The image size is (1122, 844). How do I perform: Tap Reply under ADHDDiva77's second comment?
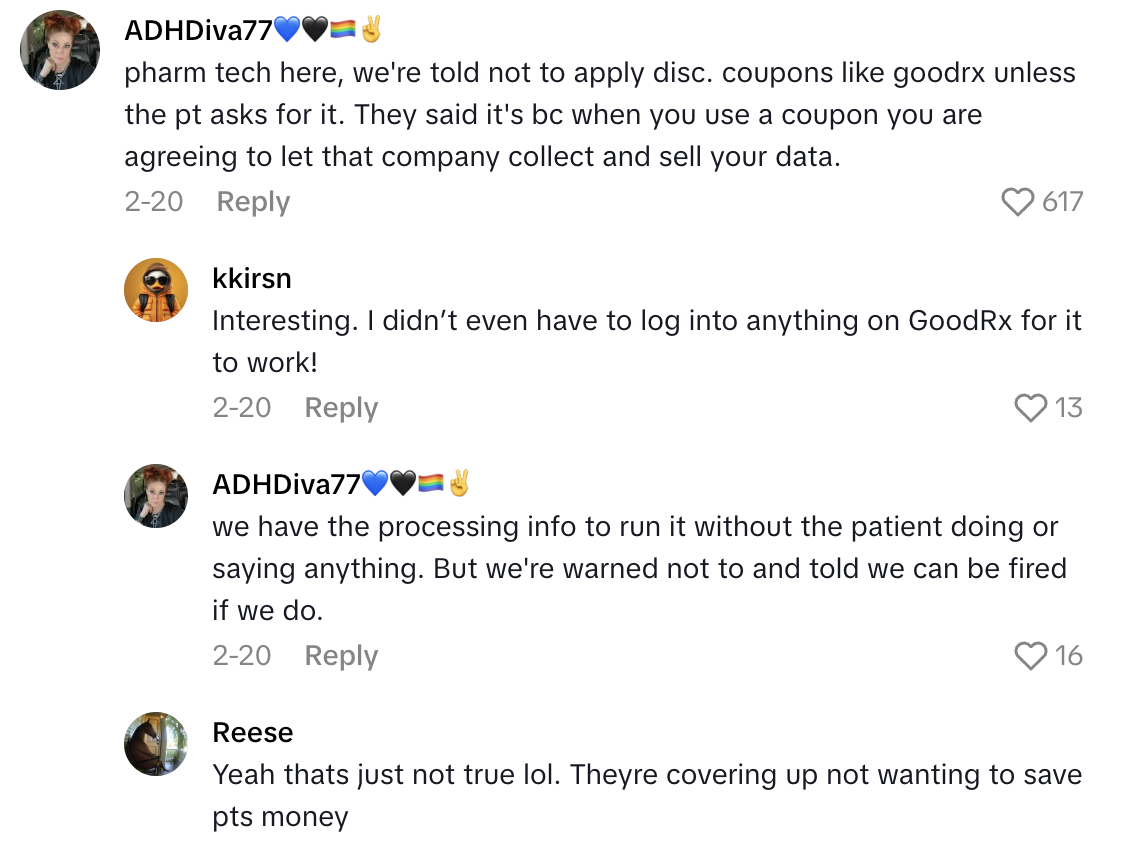[x=340, y=655]
